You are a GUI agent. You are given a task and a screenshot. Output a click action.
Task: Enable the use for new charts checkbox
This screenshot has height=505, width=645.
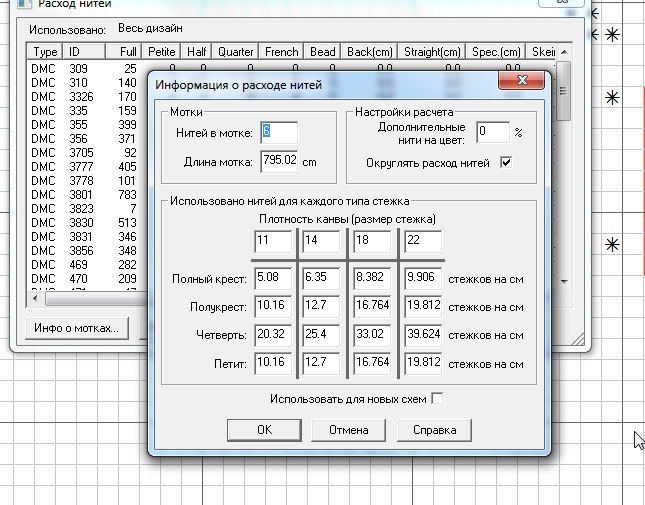435,399
